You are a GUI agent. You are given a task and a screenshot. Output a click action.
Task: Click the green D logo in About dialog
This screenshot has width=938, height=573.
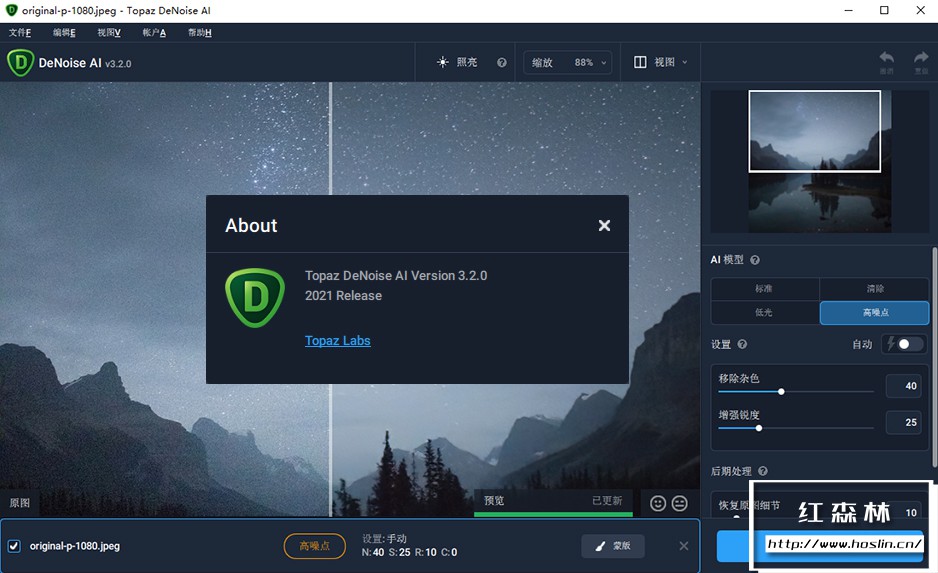point(255,298)
